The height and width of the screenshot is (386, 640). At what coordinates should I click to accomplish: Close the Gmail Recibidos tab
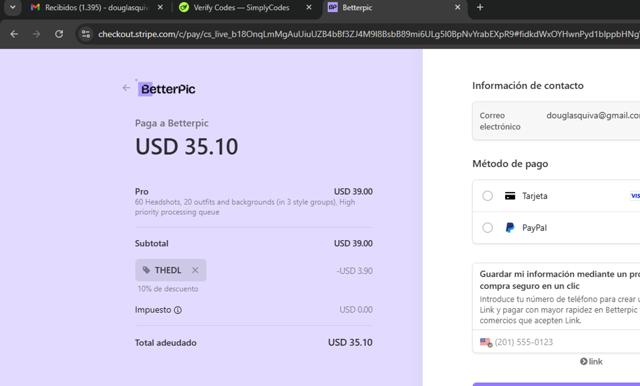(x=160, y=7)
